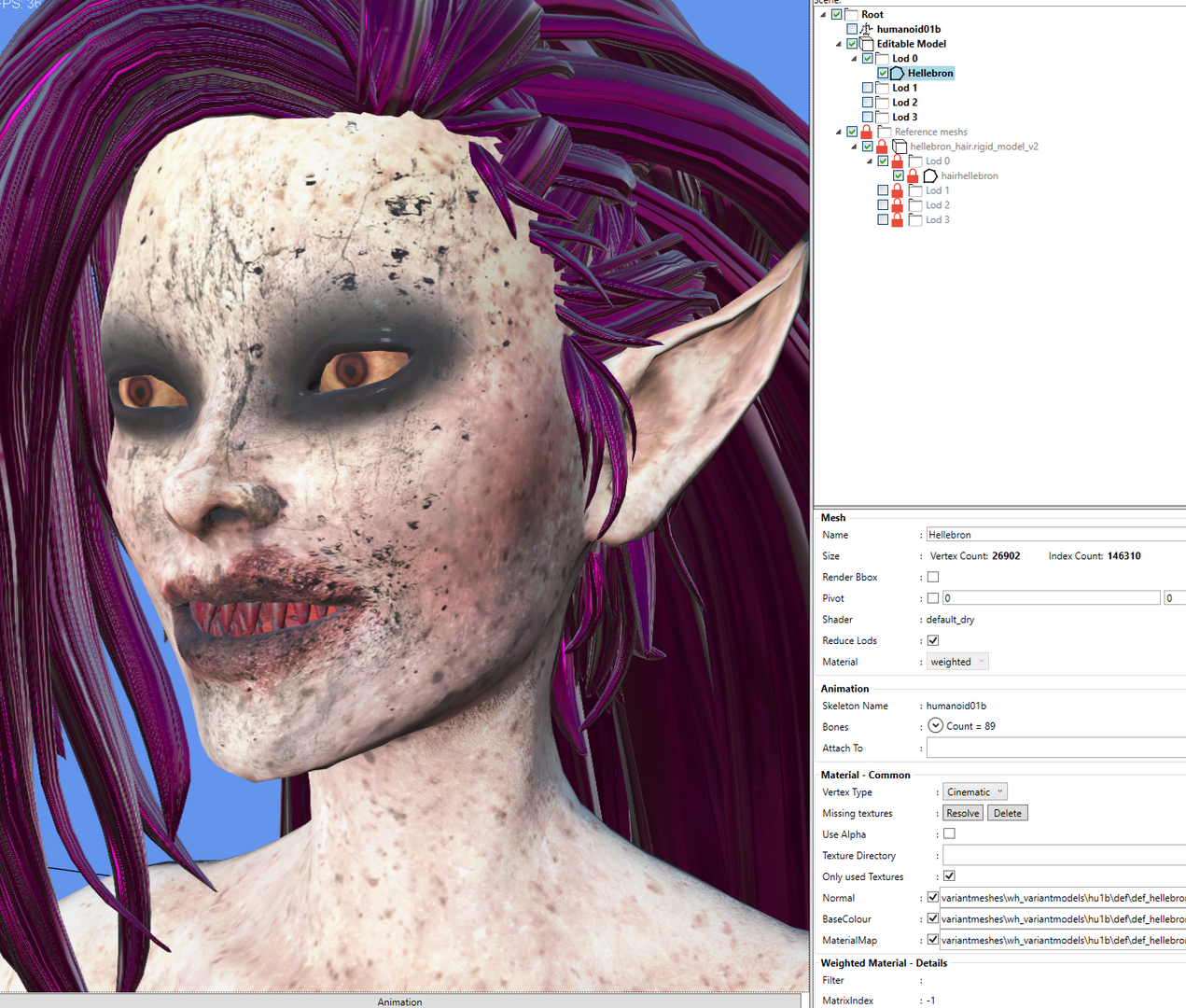Click the folder icon of greyed Lod 3
The image size is (1186, 1008).
click(915, 220)
